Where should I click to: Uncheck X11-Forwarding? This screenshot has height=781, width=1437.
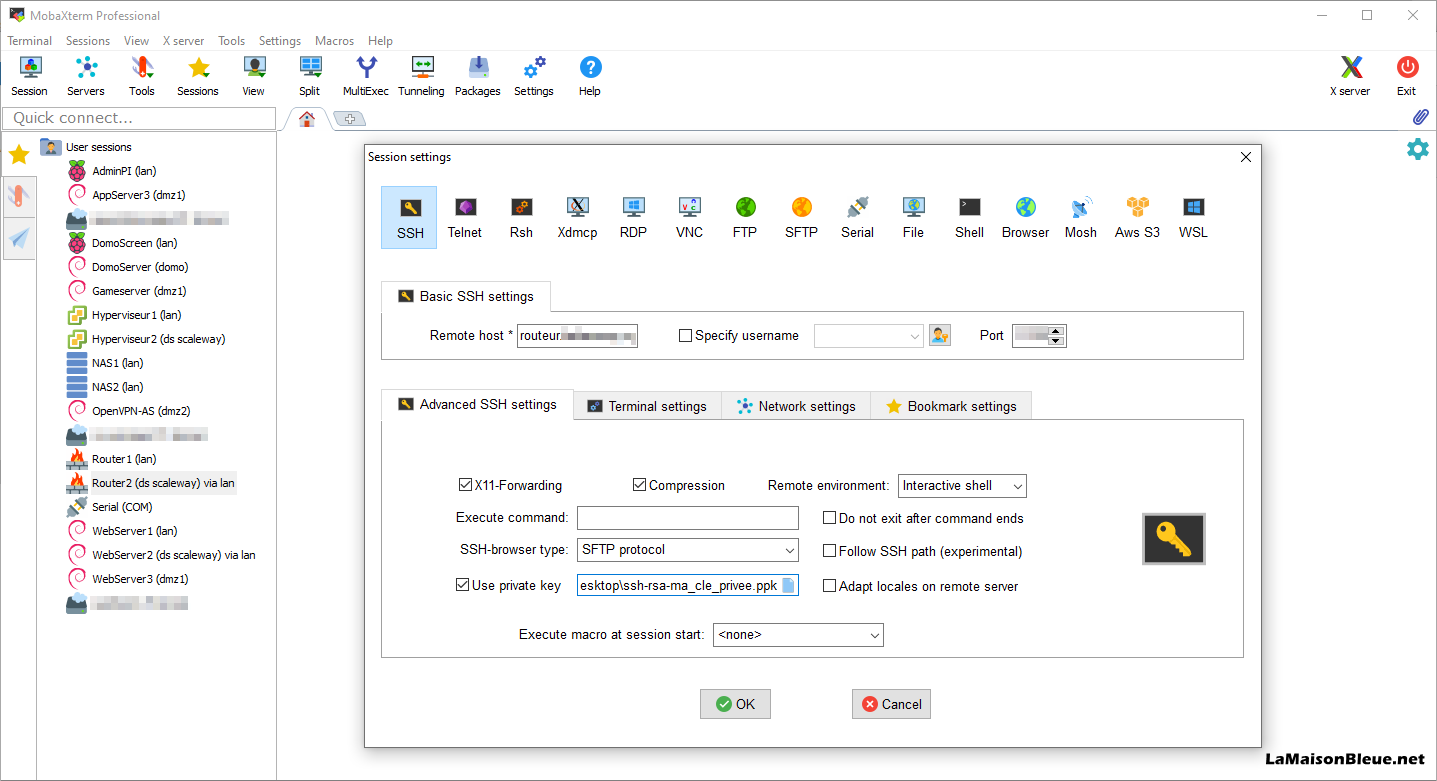(x=465, y=485)
